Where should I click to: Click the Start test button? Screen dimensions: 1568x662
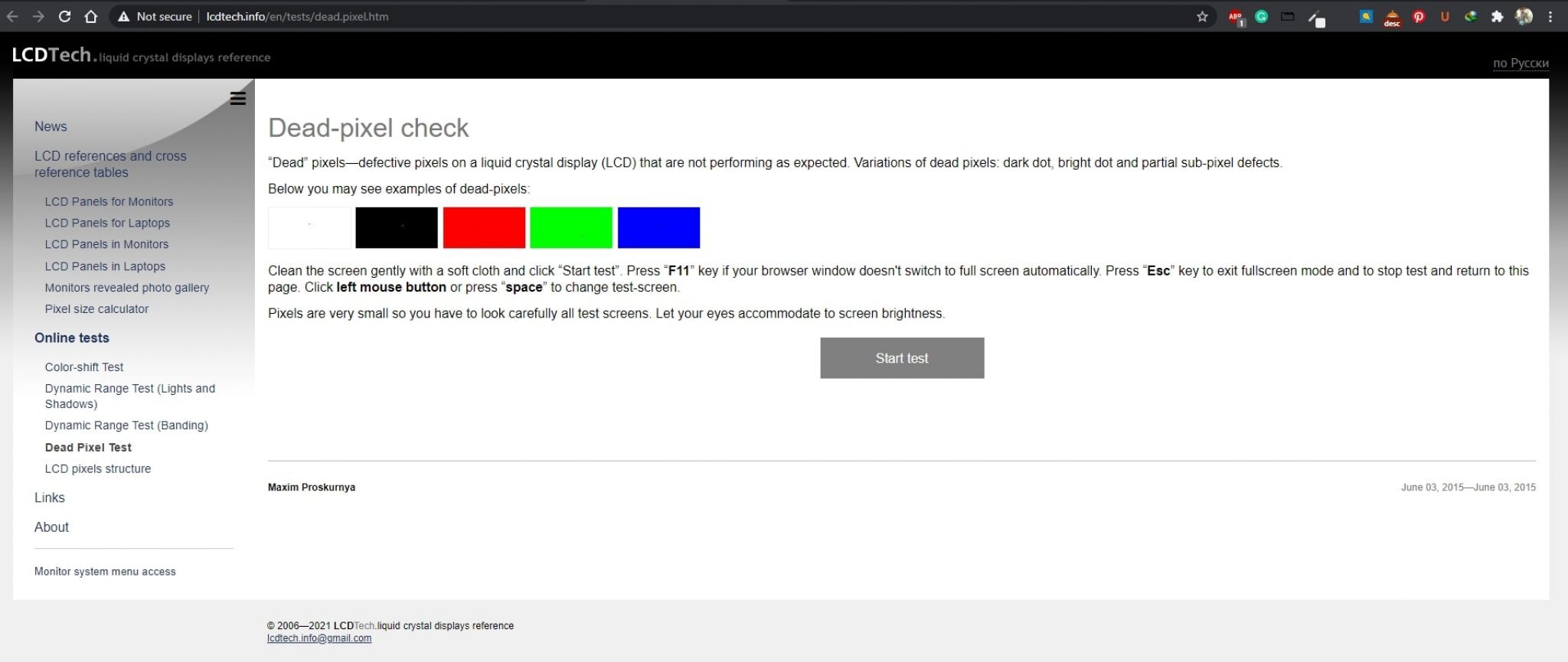[x=902, y=358]
